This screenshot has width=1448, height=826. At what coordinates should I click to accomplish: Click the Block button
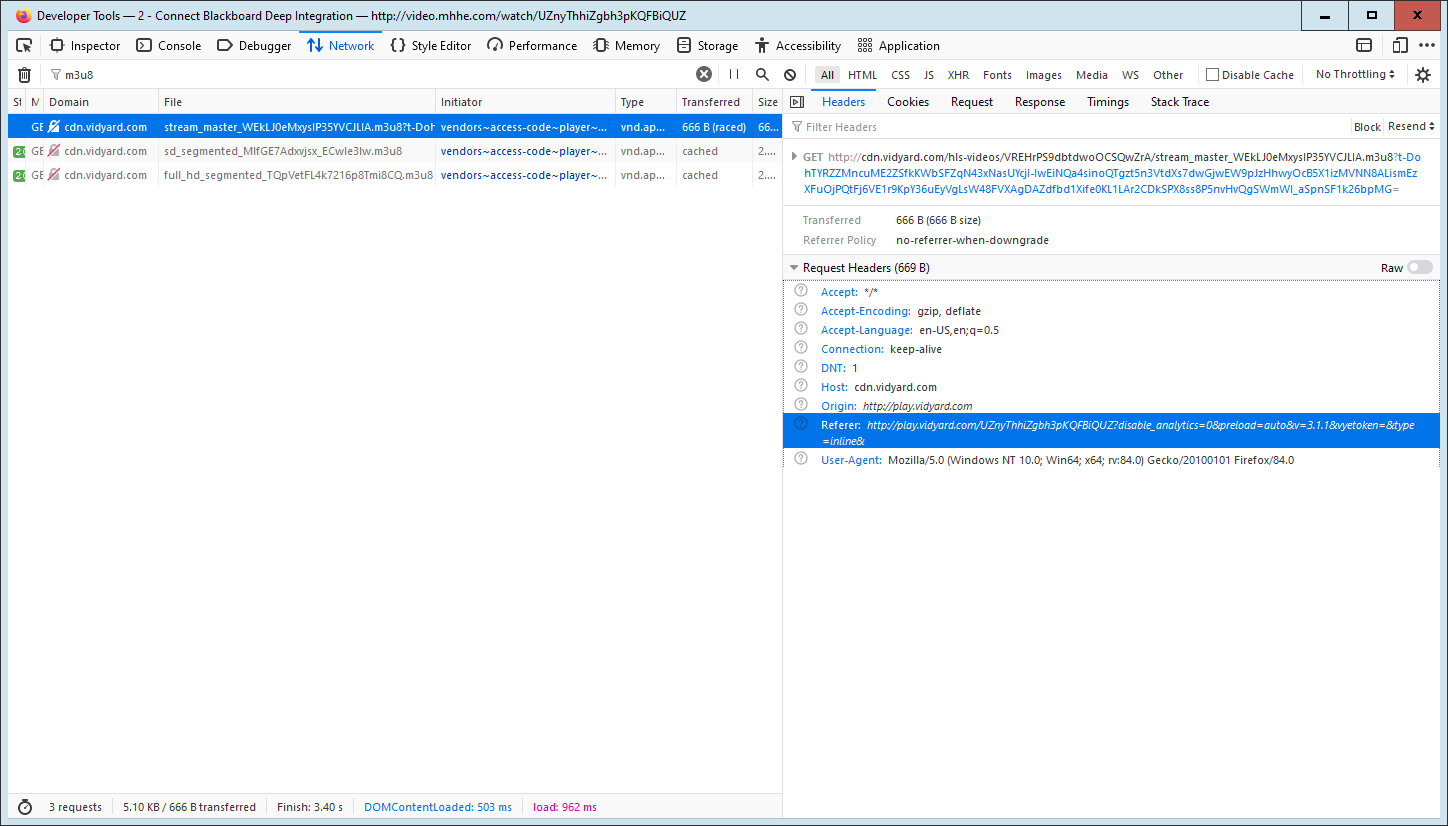(1366, 127)
